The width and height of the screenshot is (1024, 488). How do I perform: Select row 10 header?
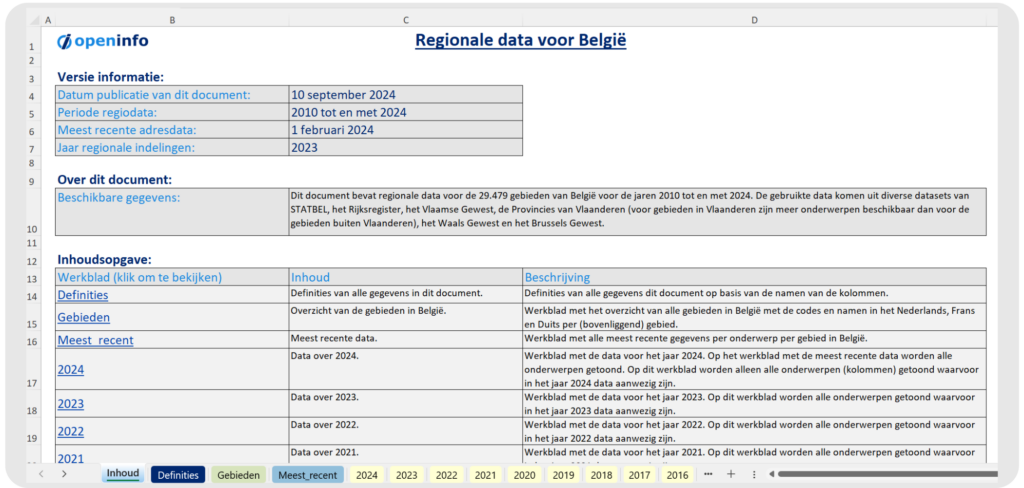tap(32, 228)
